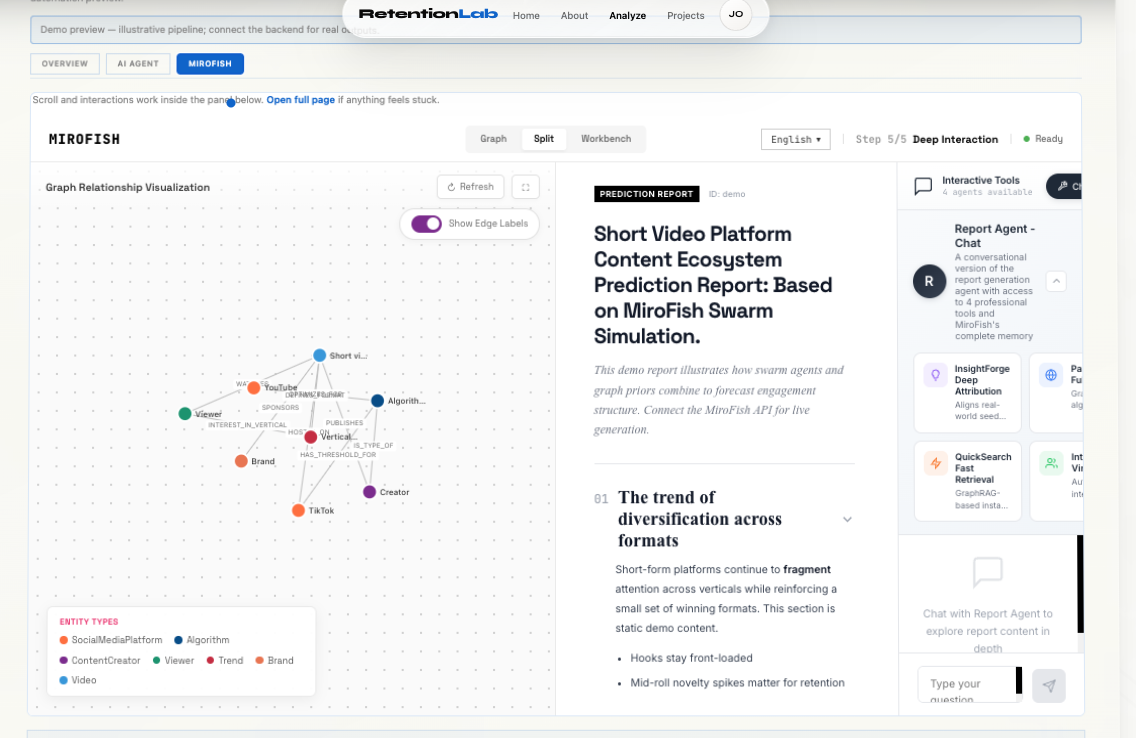Go to About in navigation bar
Image resolution: width=1136 pixels, height=738 pixels.
pos(574,15)
